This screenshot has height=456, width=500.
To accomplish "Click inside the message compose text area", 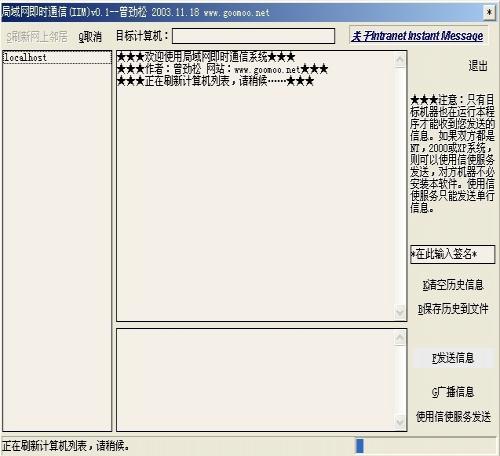I will click(255, 380).
